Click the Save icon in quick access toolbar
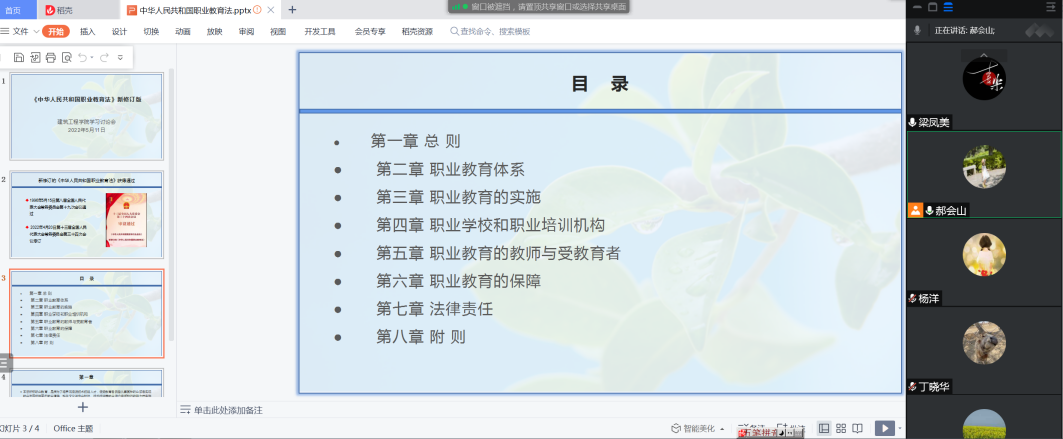Viewport: 1063px width, 439px height. click(19, 57)
